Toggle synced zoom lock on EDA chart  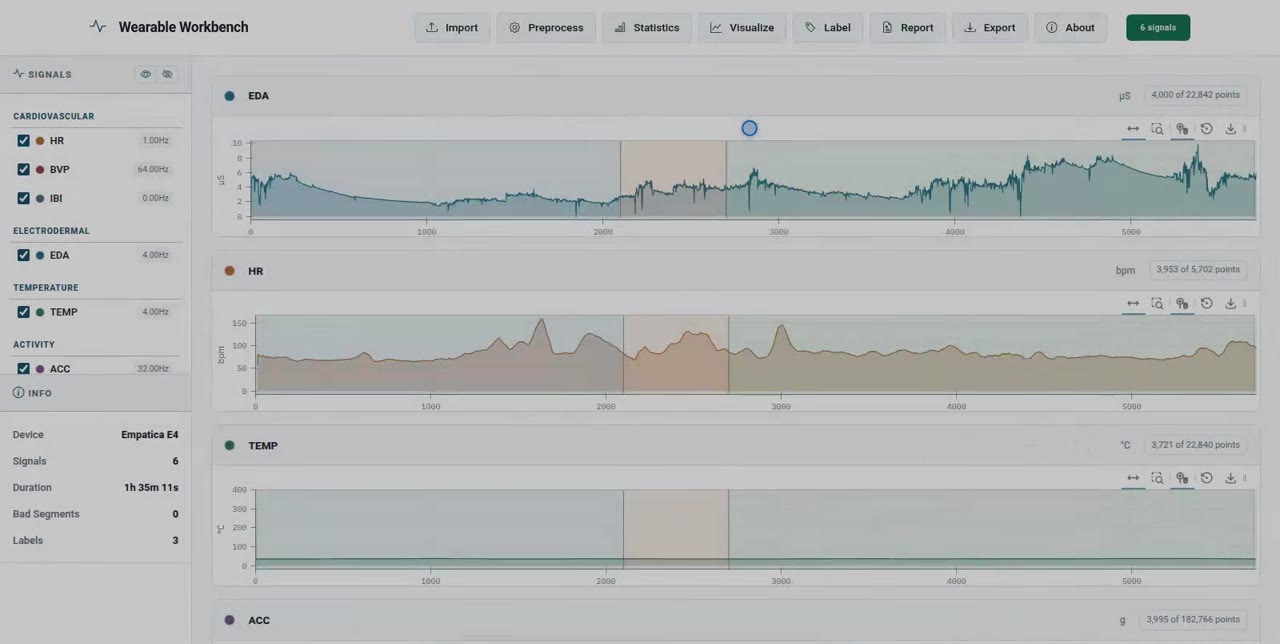(x=1182, y=129)
